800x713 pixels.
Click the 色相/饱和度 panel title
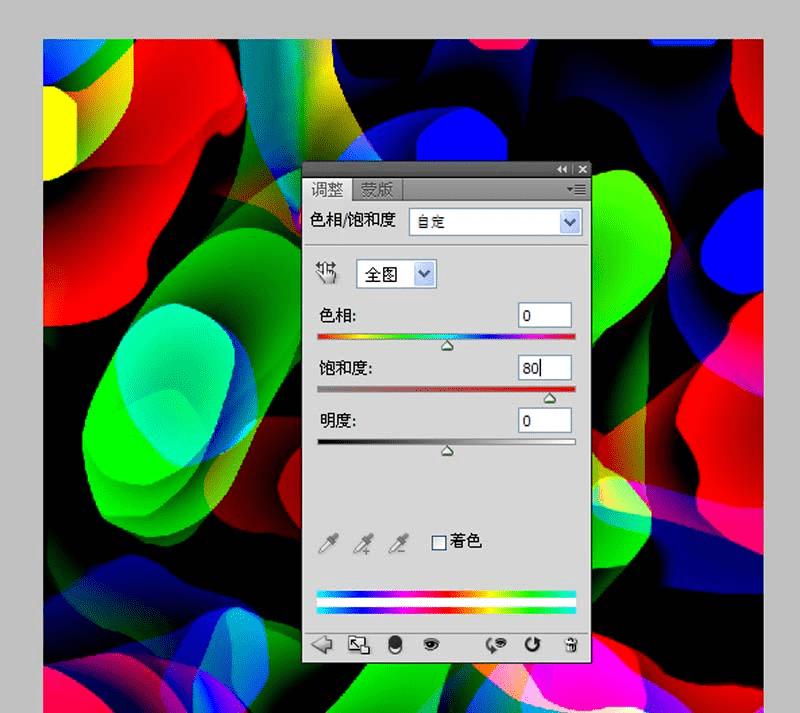(x=353, y=220)
